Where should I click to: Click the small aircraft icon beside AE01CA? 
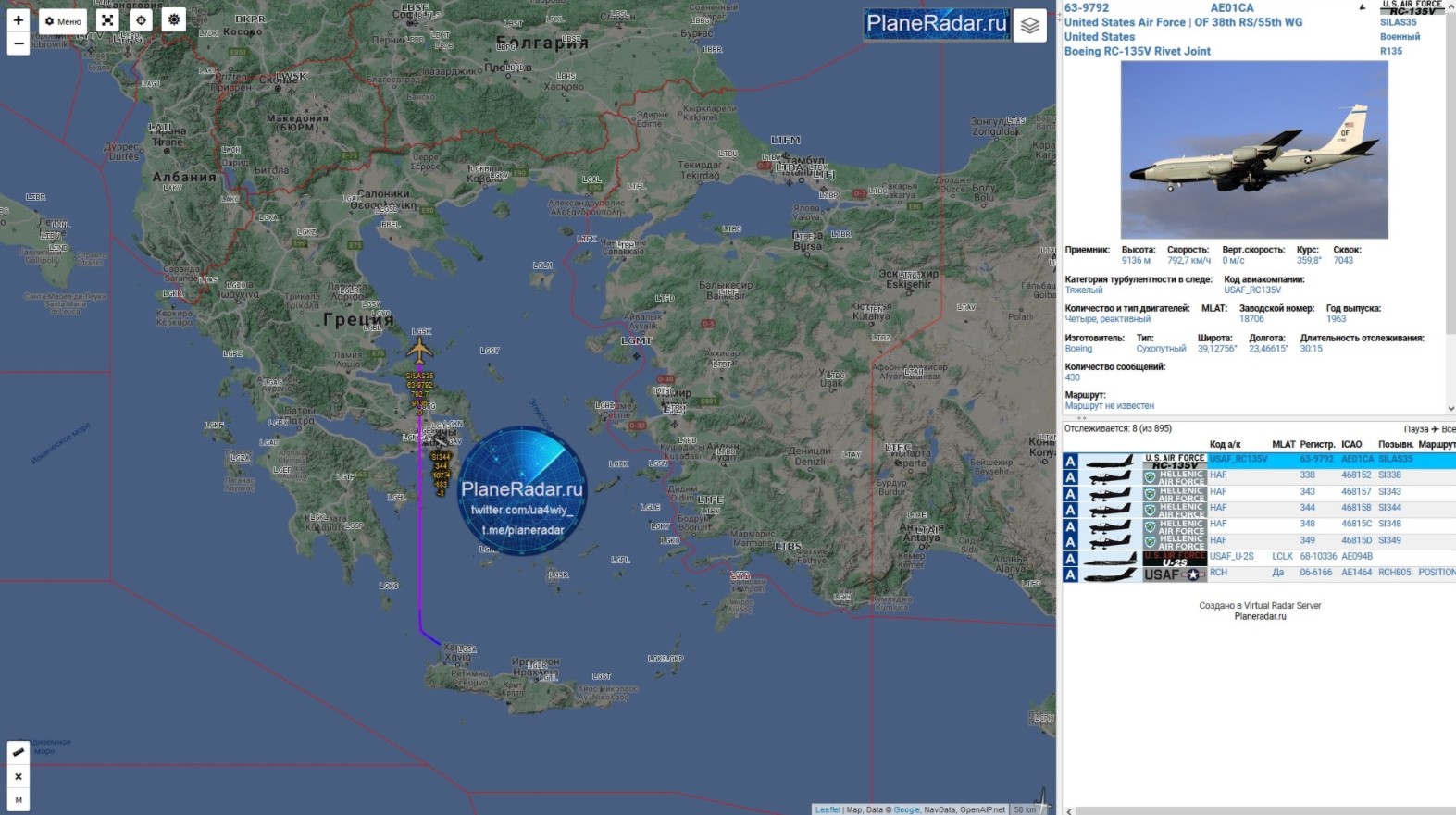(1362, 7)
